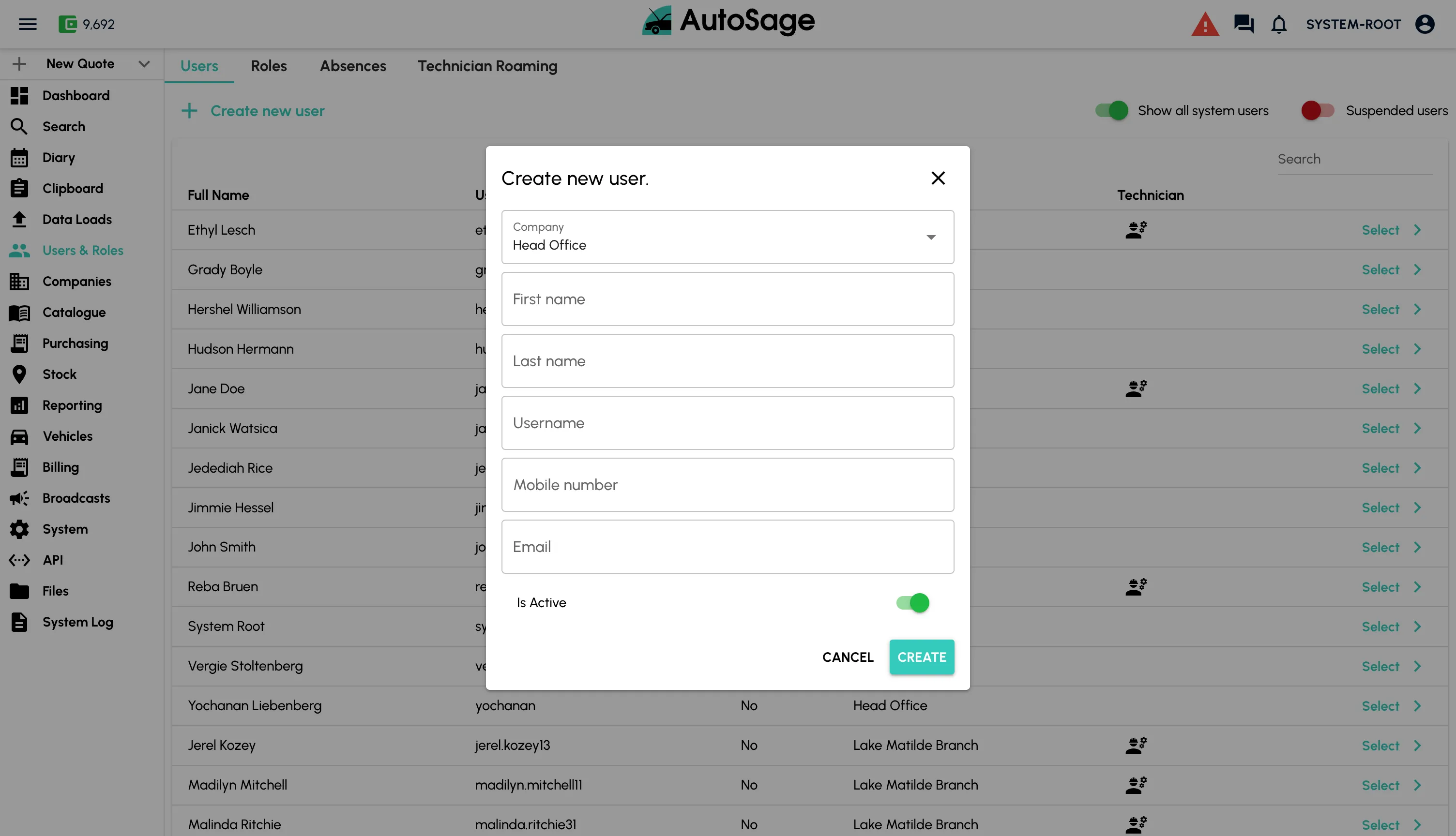1456x836 pixels.
Task: Toggle Show all system users switch
Action: click(1111, 110)
